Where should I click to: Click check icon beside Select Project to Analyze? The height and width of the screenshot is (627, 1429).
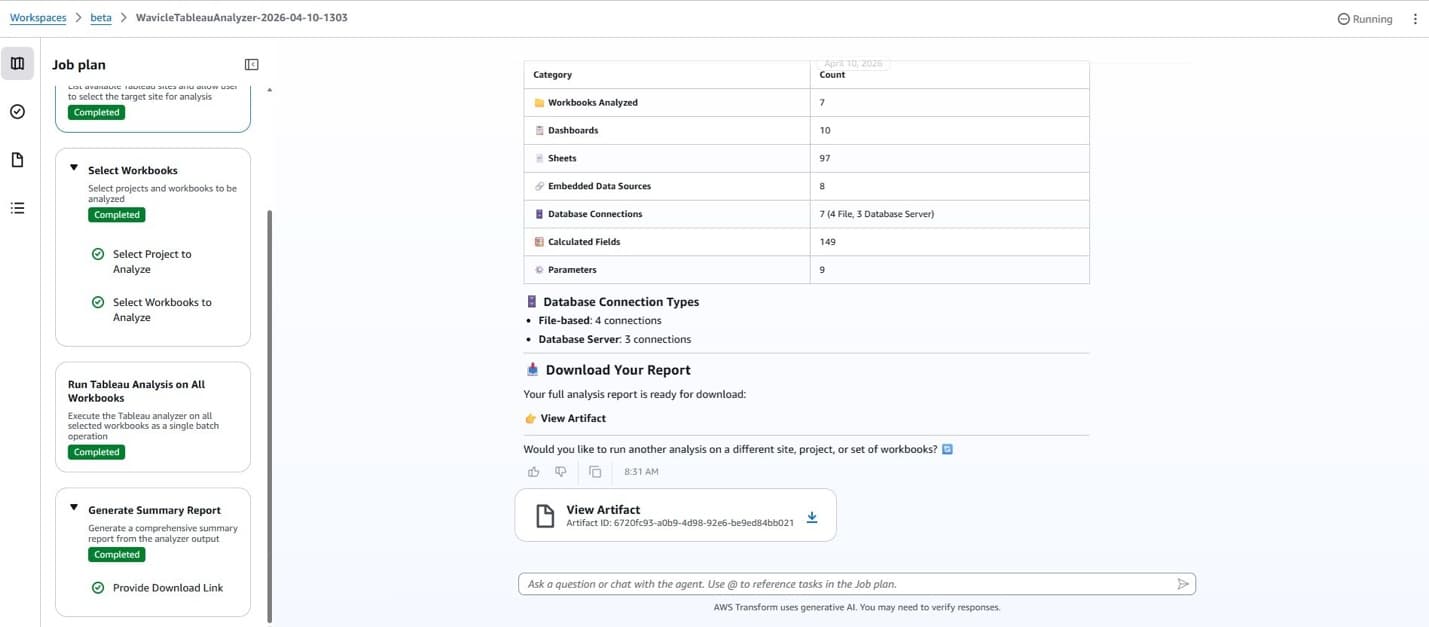tap(98, 254)
